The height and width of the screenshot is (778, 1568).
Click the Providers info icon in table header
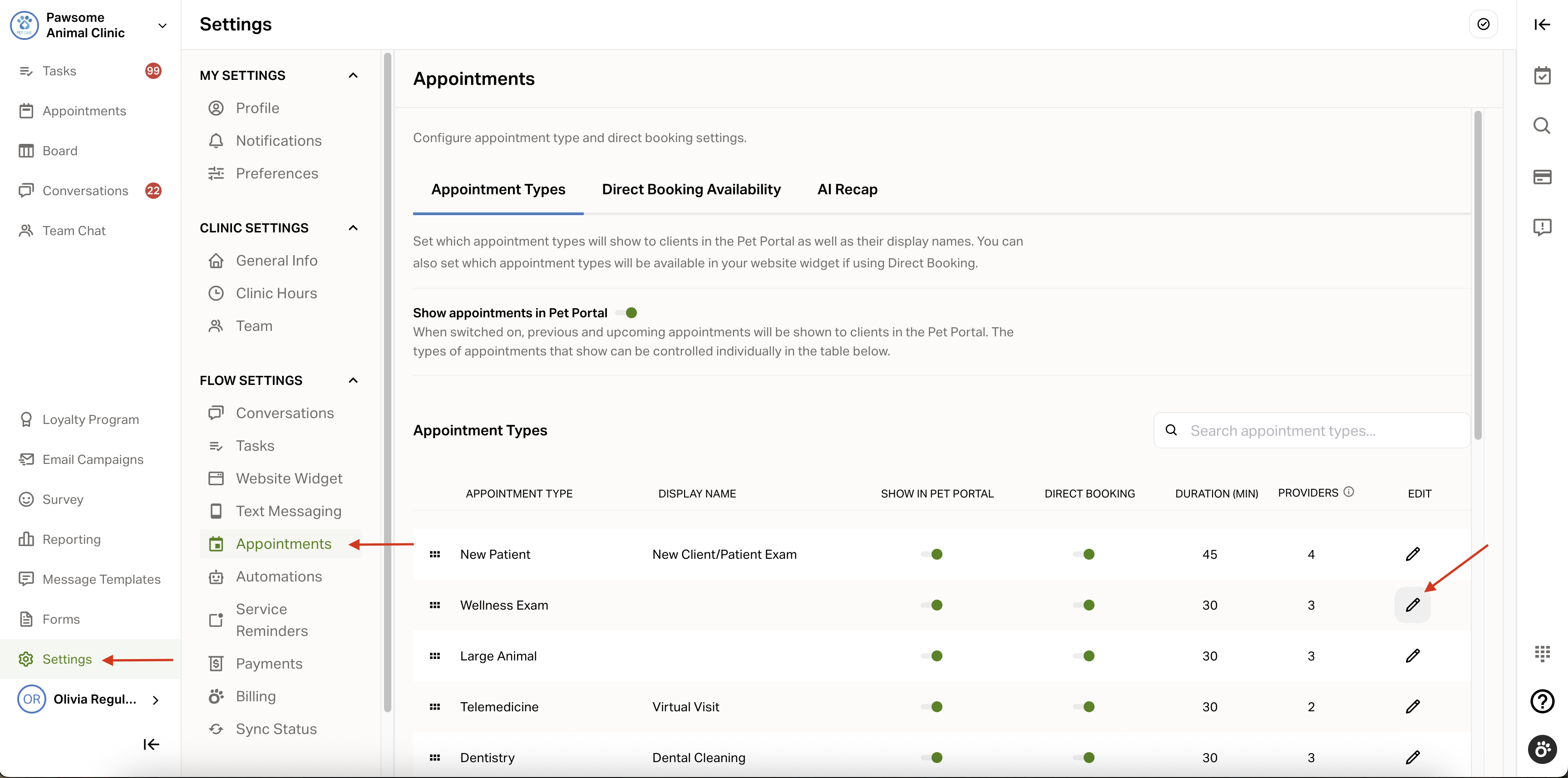1349,492
